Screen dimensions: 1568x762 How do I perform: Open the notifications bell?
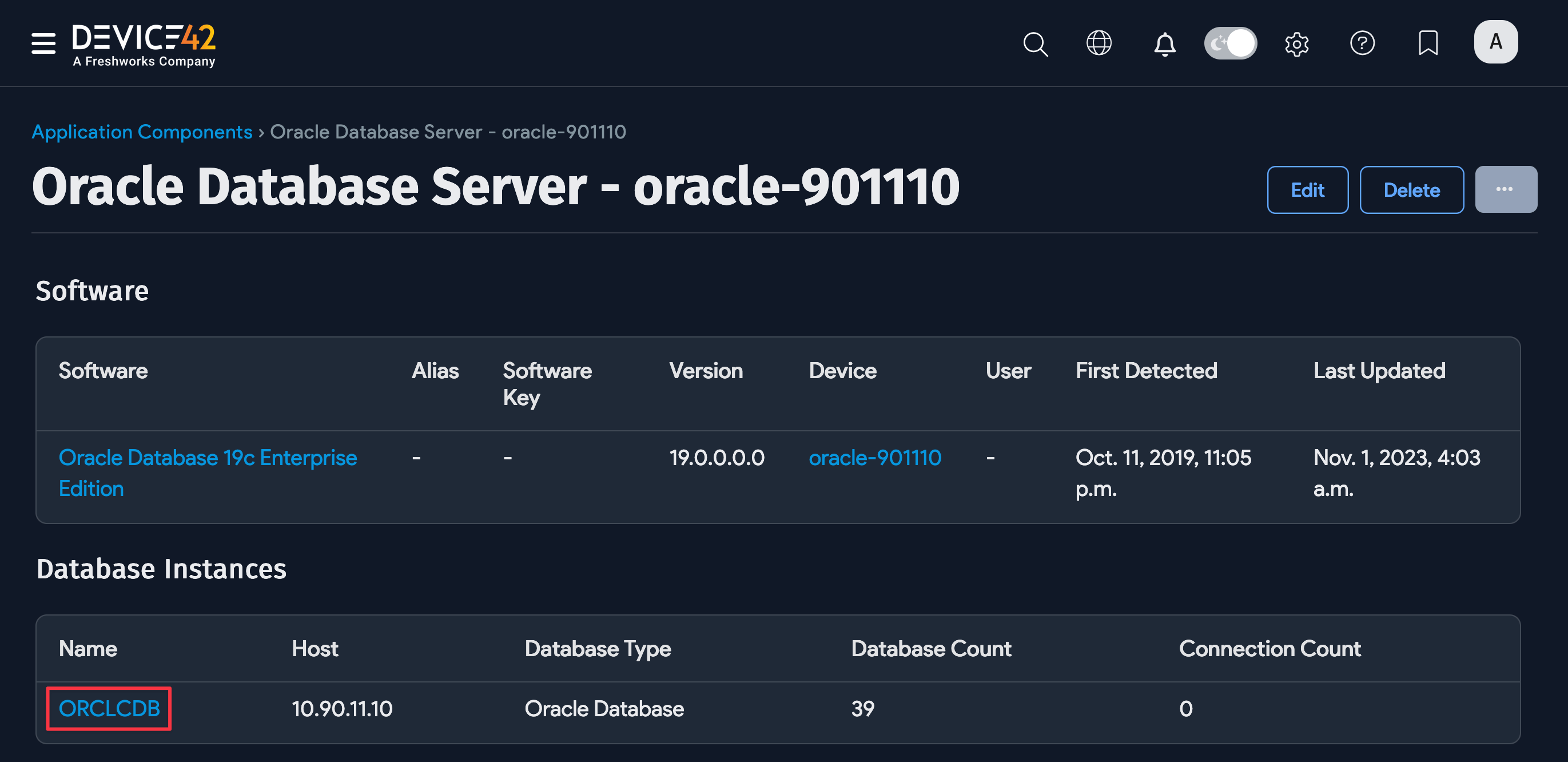point(1164,44)
